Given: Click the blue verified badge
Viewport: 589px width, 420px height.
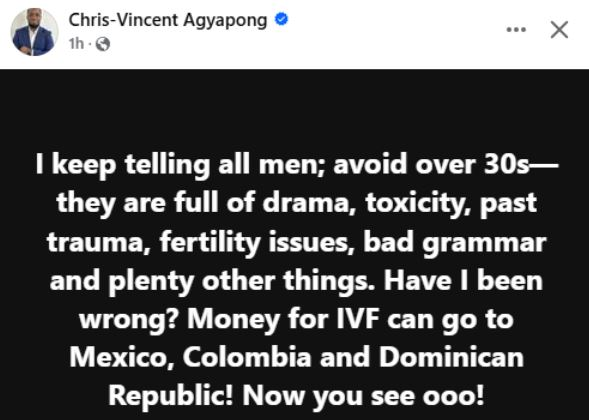Looking at the screenshot, I should [x=281, y=19].
